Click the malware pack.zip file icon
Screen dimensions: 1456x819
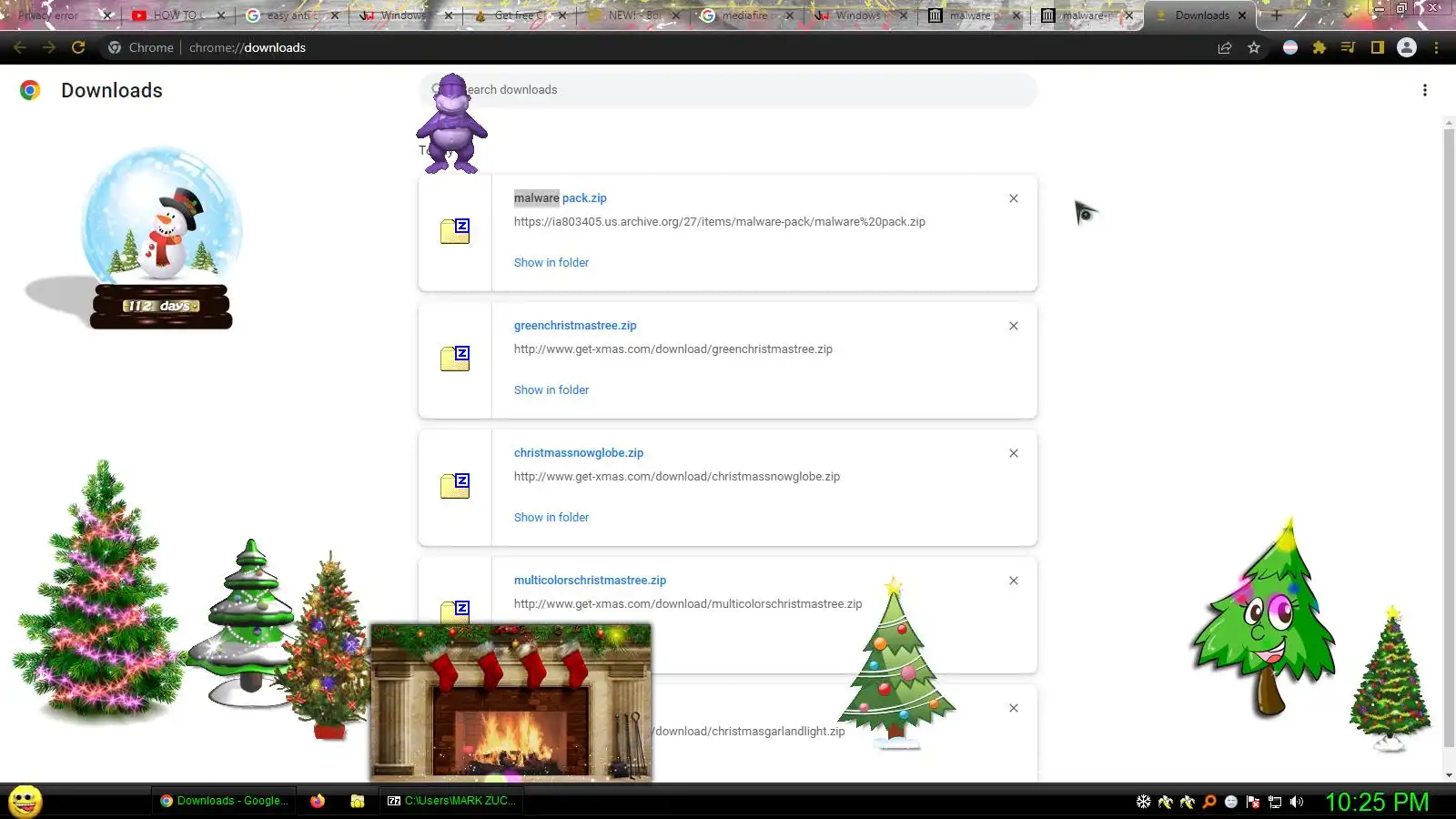click(455, 231)
